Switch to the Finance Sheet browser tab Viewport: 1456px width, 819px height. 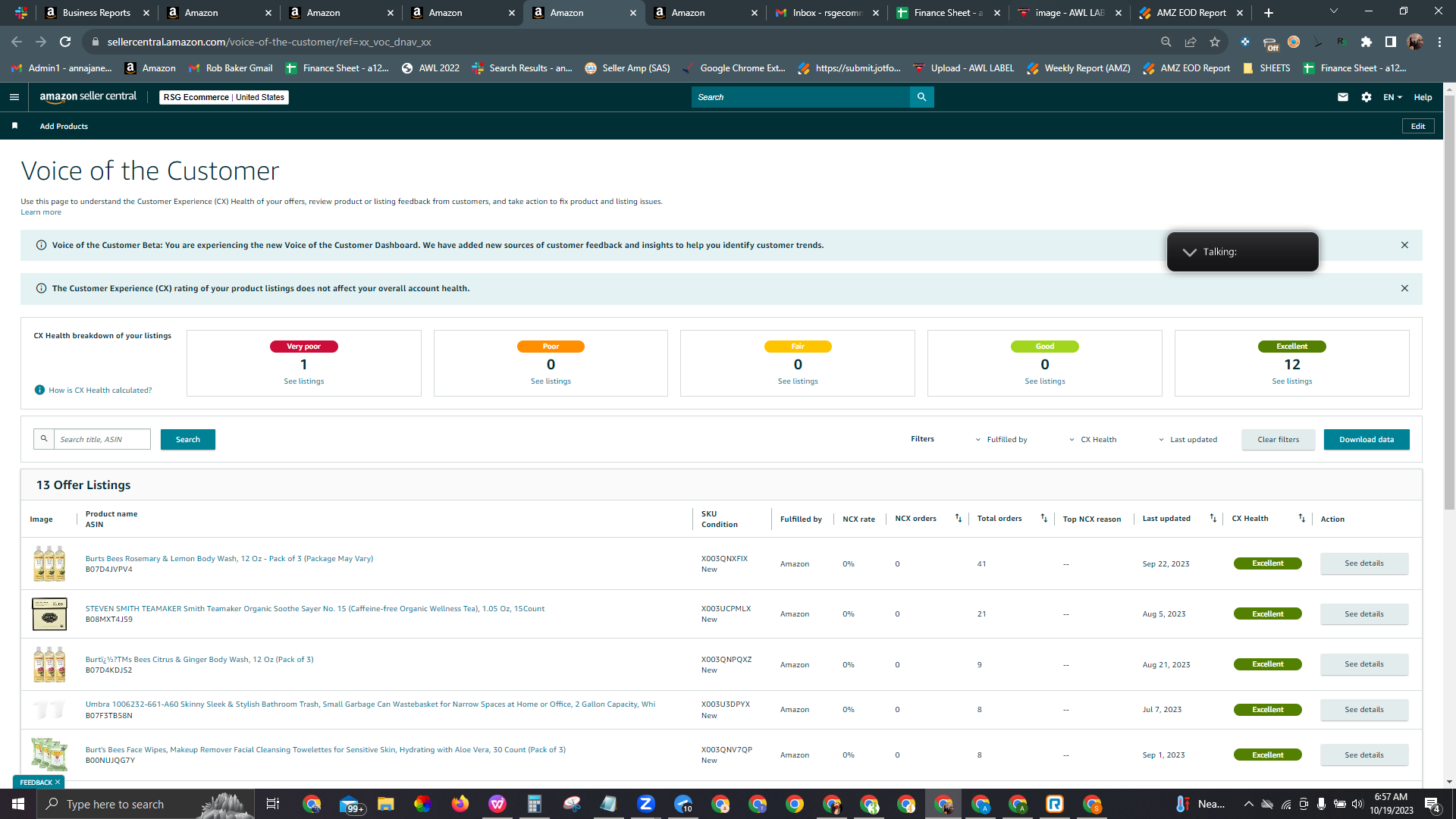point(948,13)
